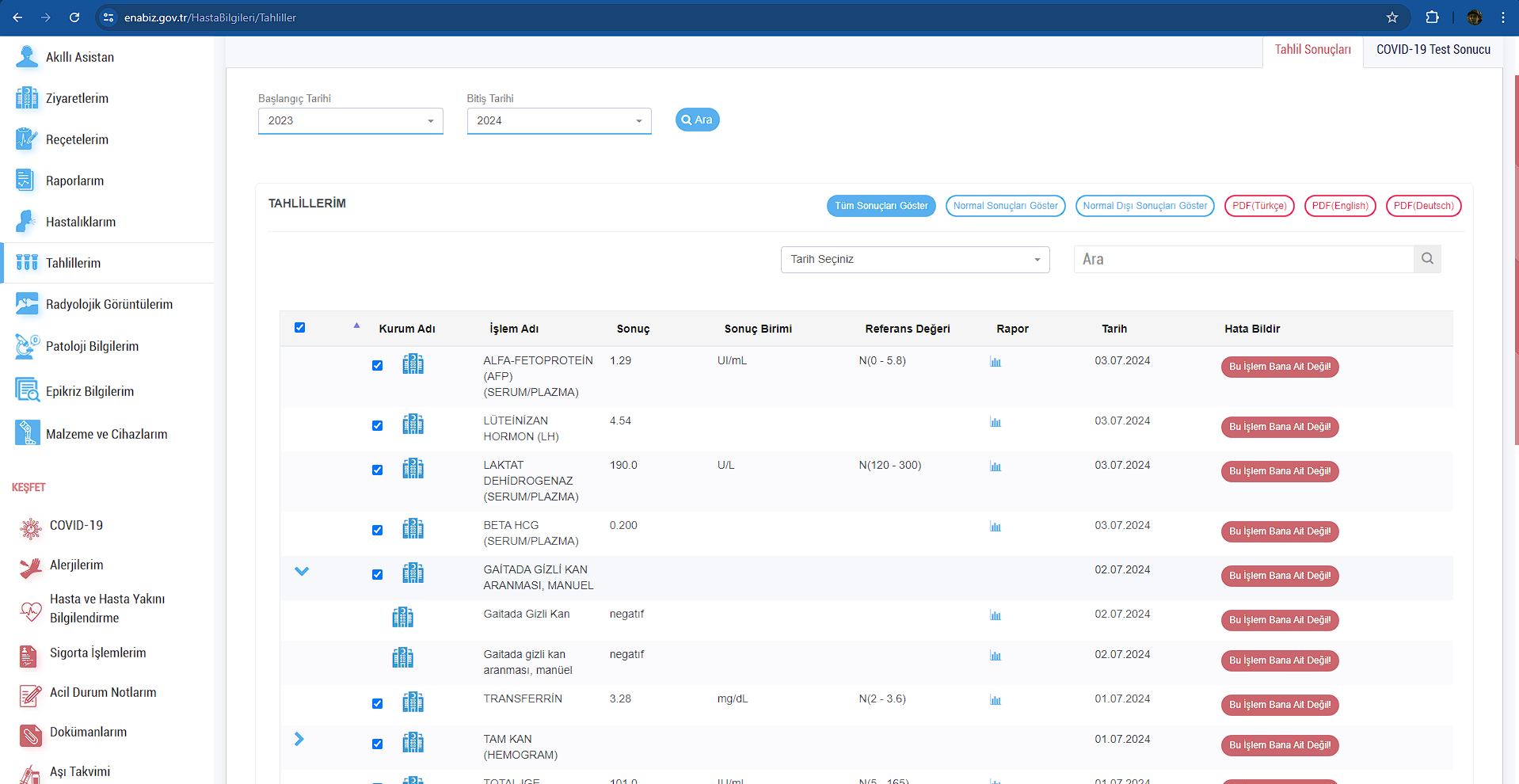This screenshot has height=784, width=1519.
Task: Toggle the select-all checkbox in table header
Action: tap(299, 327)
